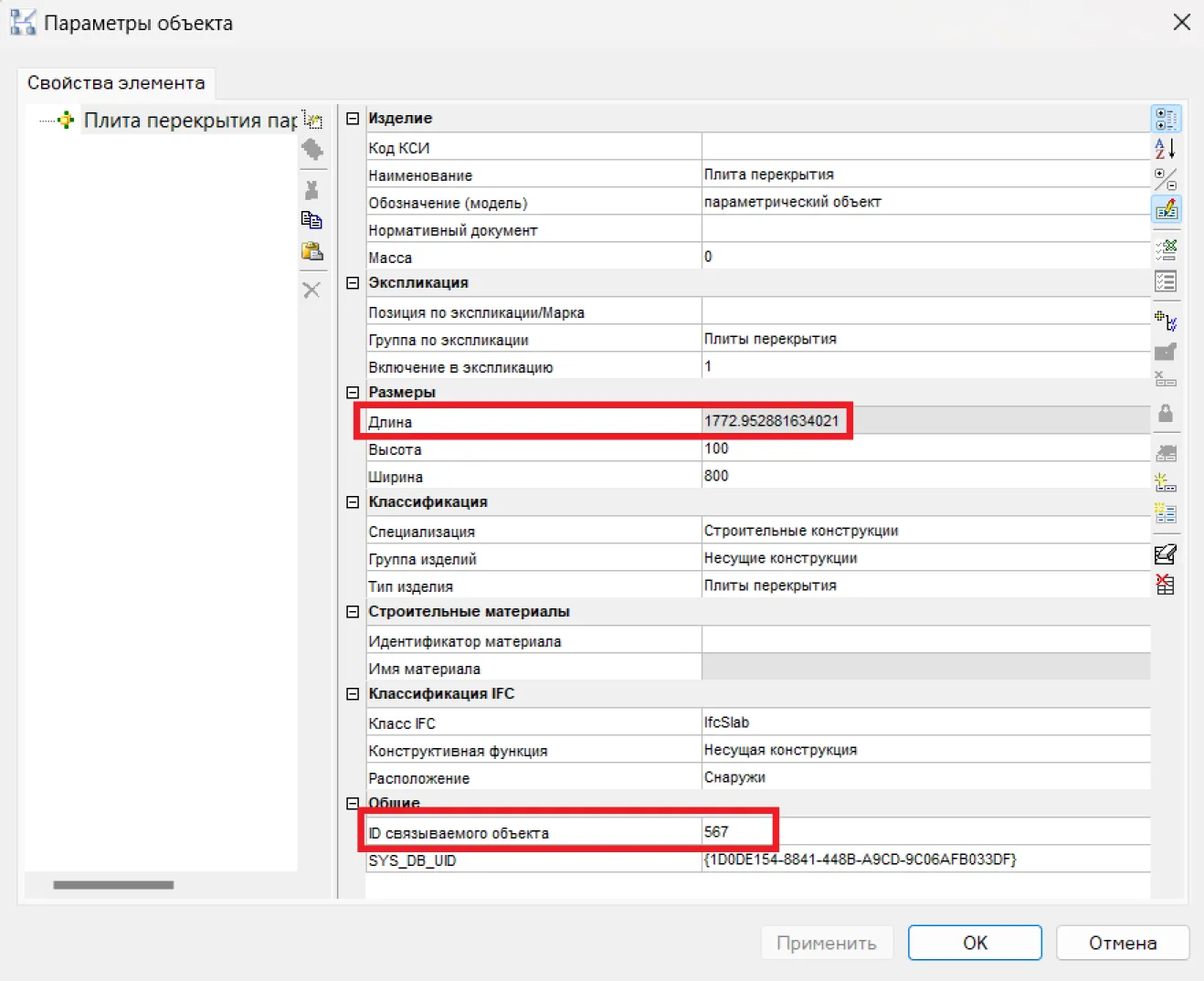Switch to categorized property view icon
Viewport: 1204px width, 981px height.
pyautogui.click(x=1166, y=119)
